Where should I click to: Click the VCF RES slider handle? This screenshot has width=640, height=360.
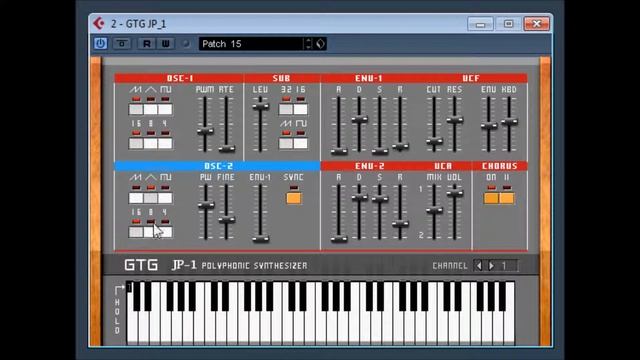pos(455,120)
